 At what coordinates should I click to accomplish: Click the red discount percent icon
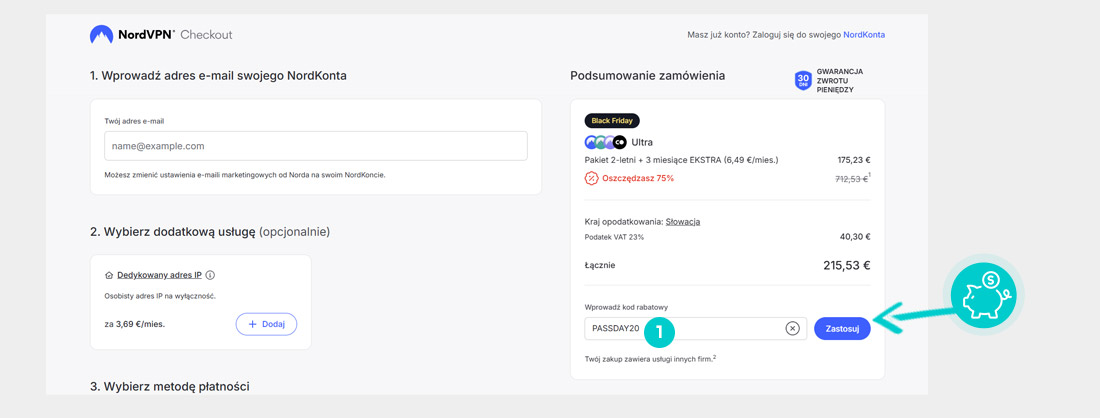point(591,178)
